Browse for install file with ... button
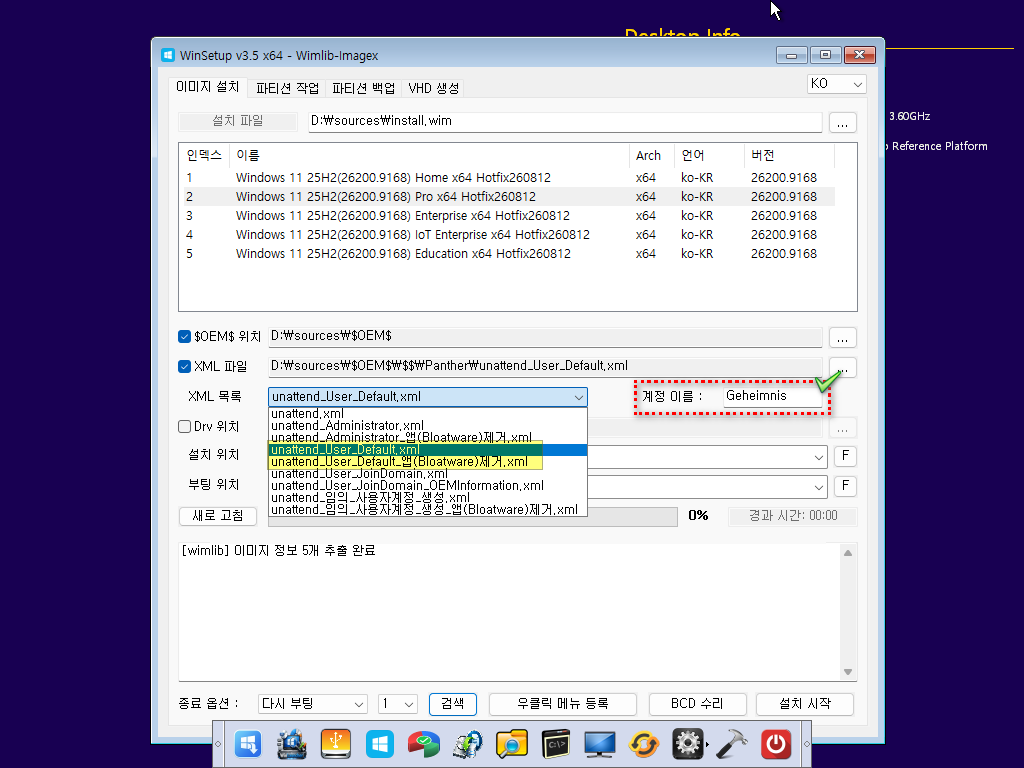Viewport: 1024px width, 768px height. 842,123
